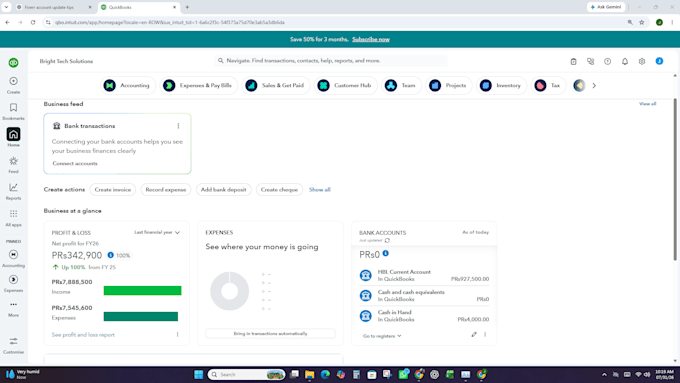Show more shortcuts with the right chevron
This screenshot has width=680, height=383.
click(594, 86)
